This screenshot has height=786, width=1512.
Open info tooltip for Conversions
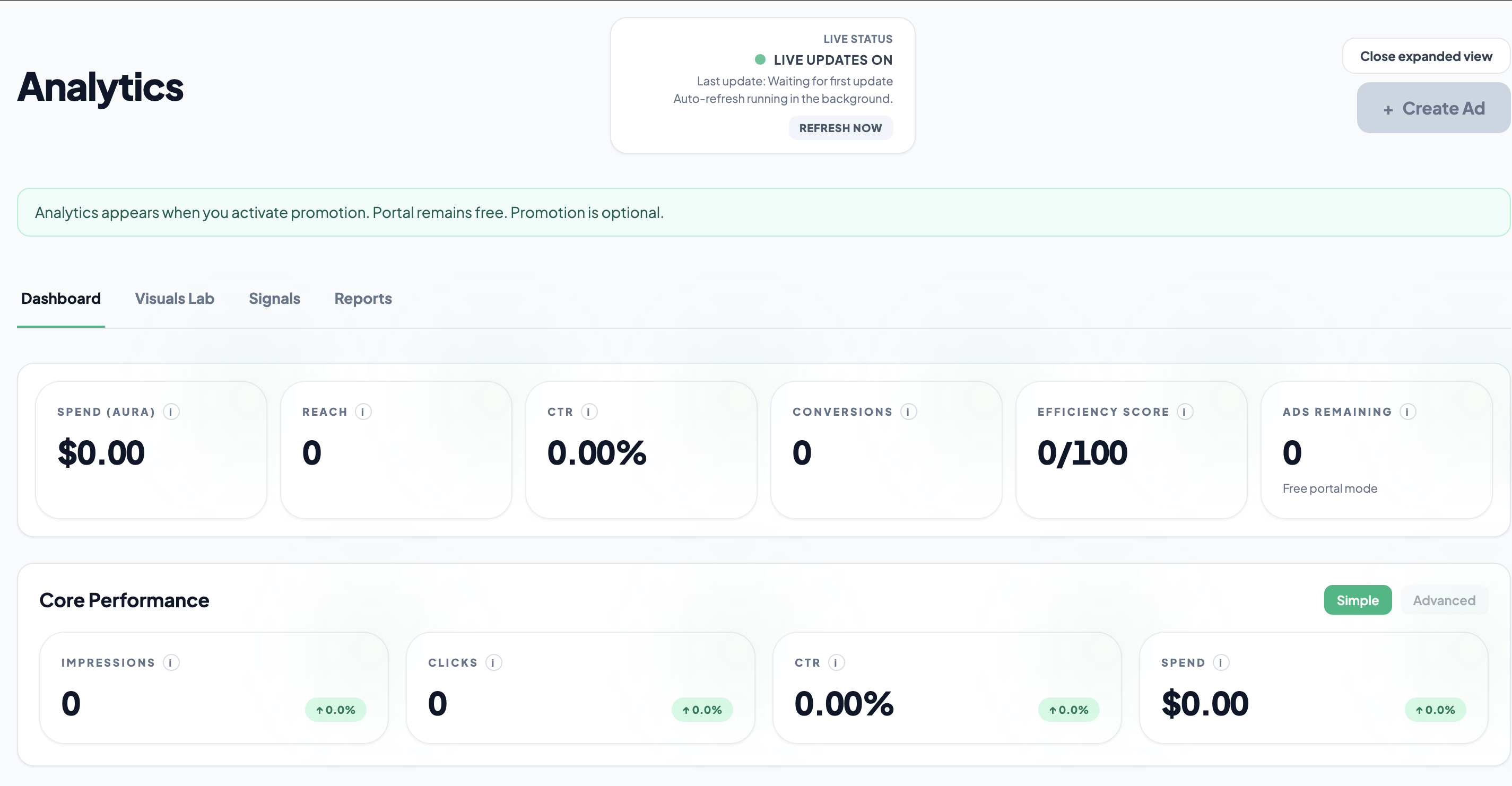tap(908, 412)
